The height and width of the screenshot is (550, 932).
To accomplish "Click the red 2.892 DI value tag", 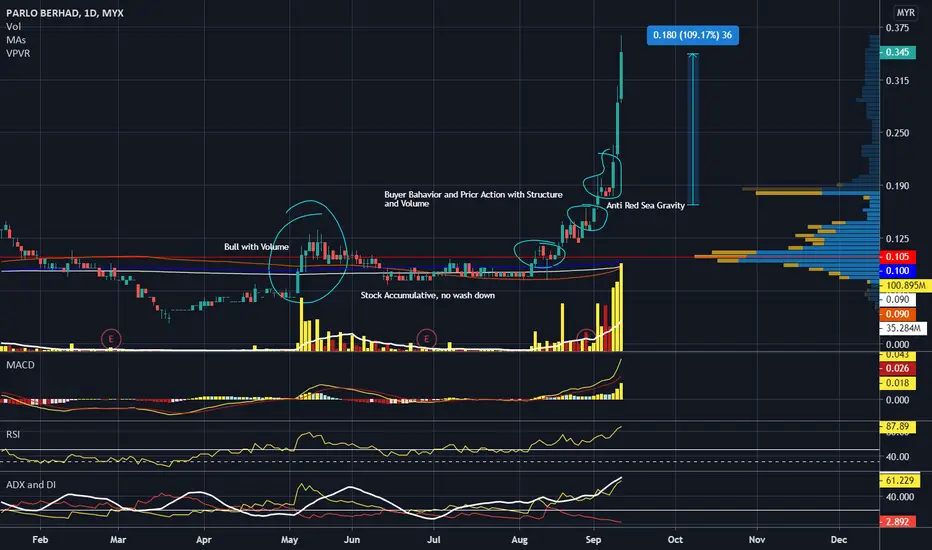I will [x=898, y=522].
